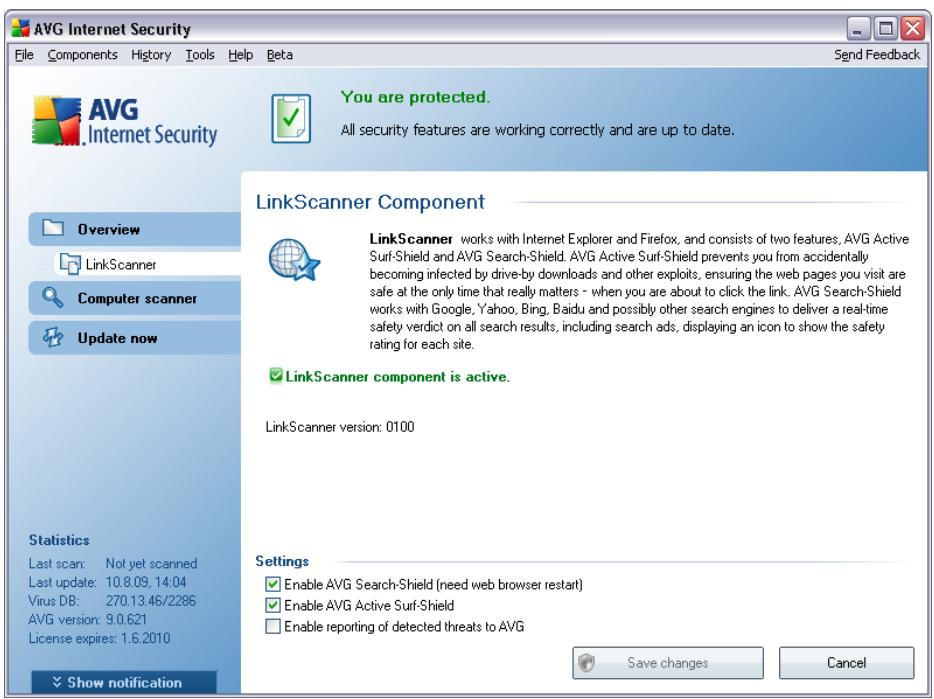Click Virus DB value '270.13.46/2286'

(151, 600)
